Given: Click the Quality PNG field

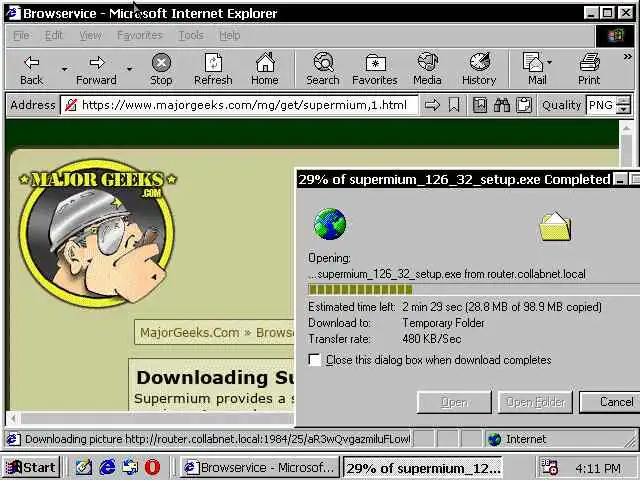Looking at the screenshot, I should pos(601,105).
